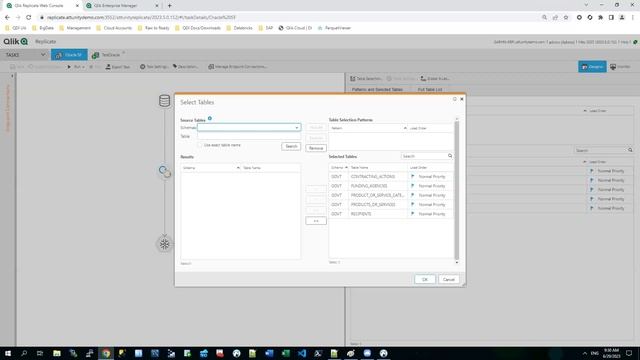This screenshot has width=640, height=360.
Task: Switch to the active blue task tab
Action: pos(69,55)
